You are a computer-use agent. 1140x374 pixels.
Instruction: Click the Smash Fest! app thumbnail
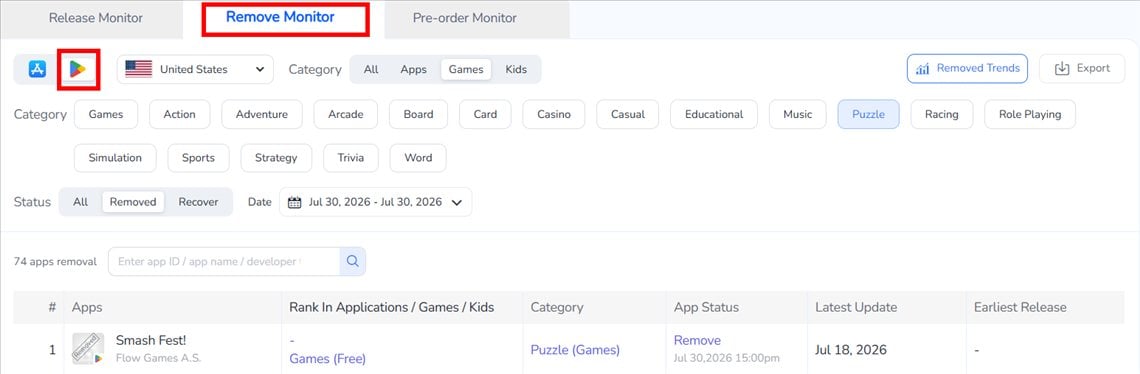point(88,349)
